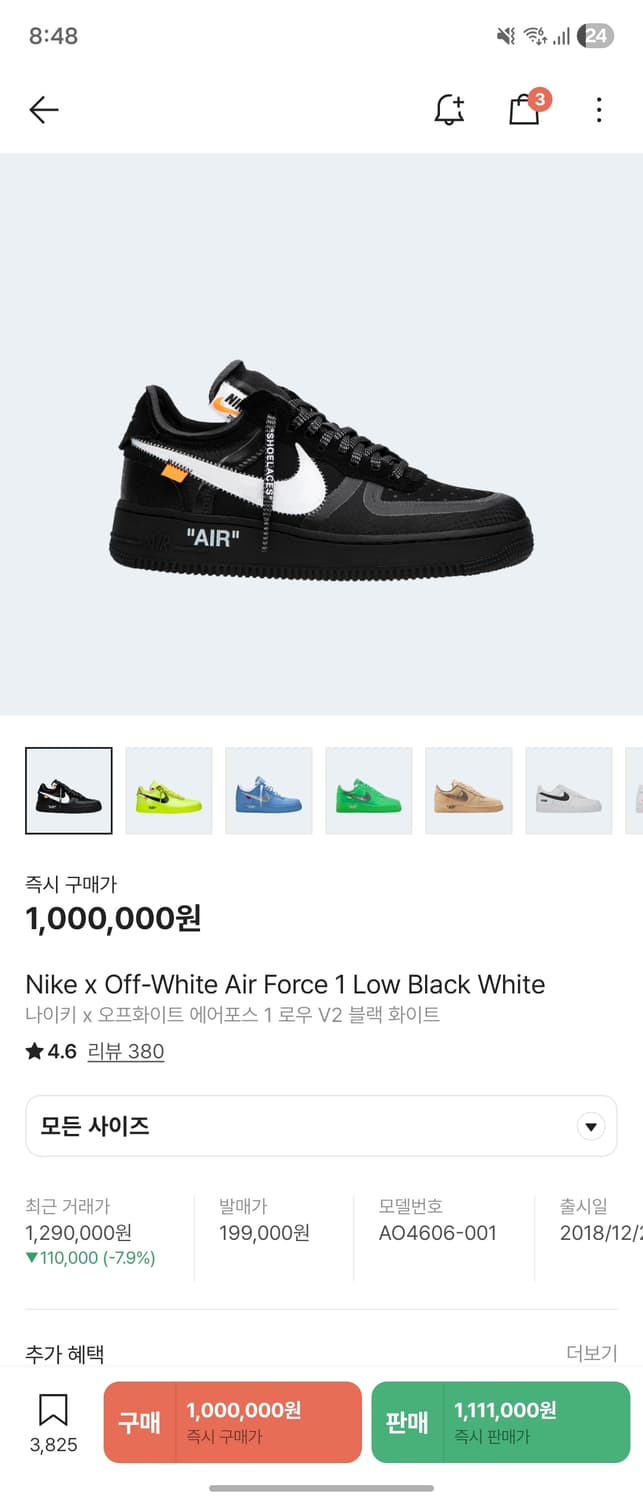Tap the main black sneaker product image

pos(321,470)
